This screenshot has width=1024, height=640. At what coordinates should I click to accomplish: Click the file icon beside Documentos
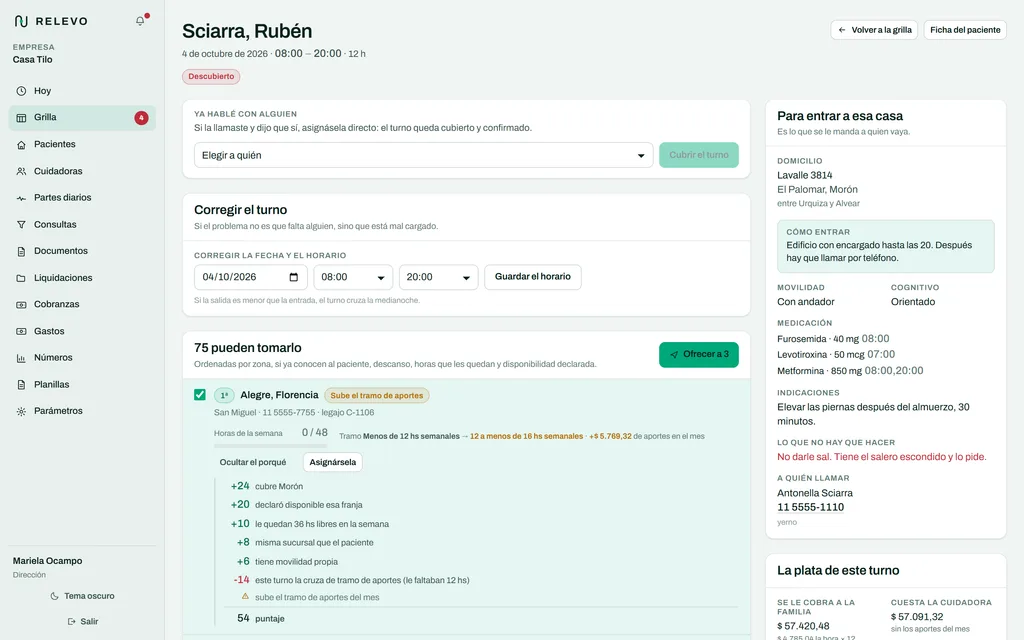[21, 251]
